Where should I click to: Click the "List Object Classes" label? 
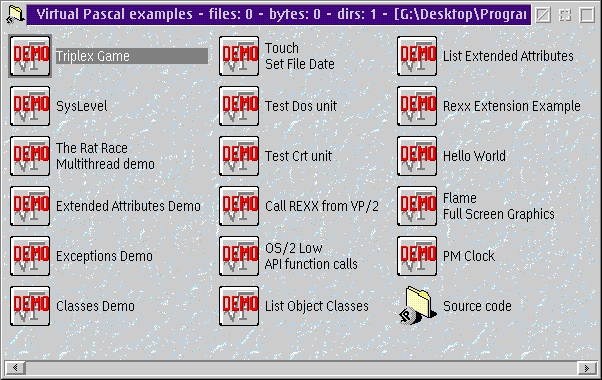pyautogui.click(x=317, y=306)
